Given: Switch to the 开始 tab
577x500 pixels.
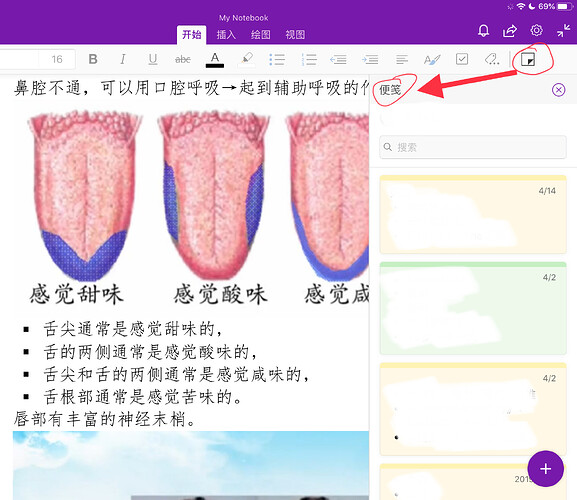Looking at the screenshot, I should pyautogui.click(x=191, y=35).
